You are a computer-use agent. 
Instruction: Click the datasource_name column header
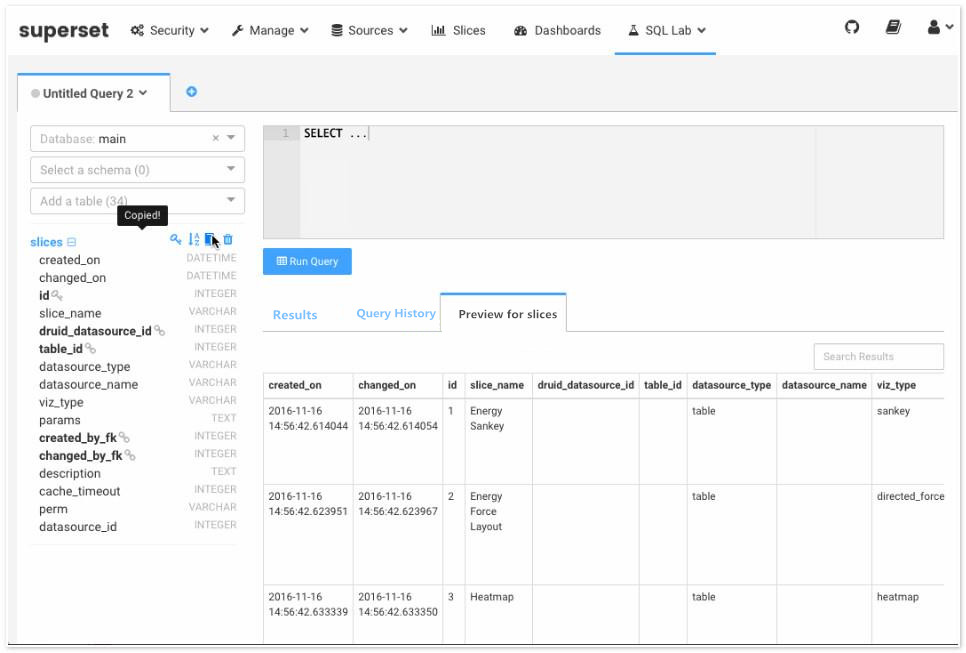pos(824,385)
